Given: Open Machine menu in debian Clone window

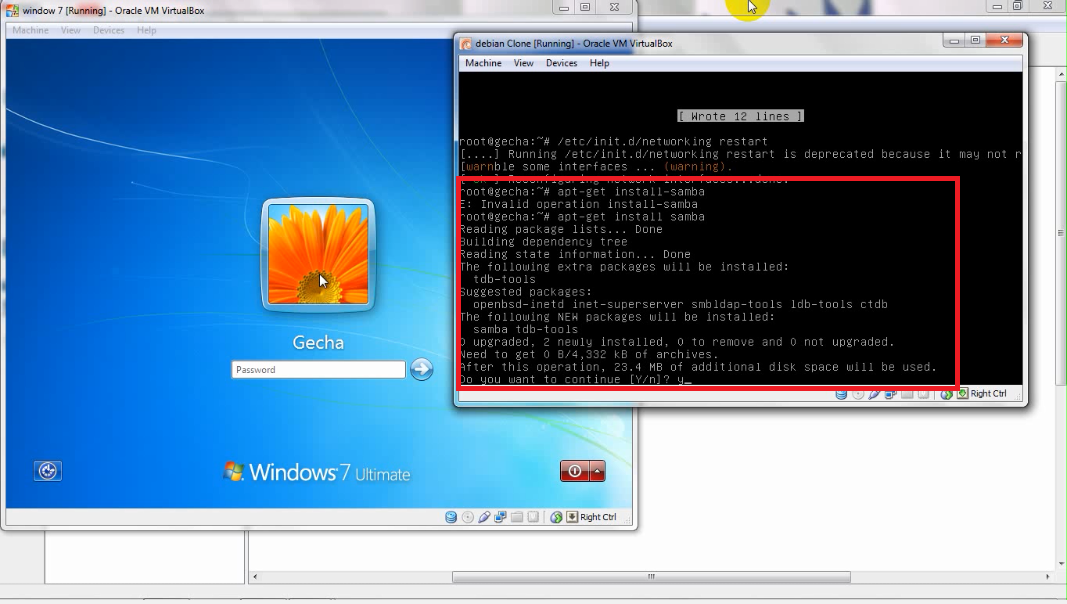Looking at the screenshot, I should tap(483, 63).
